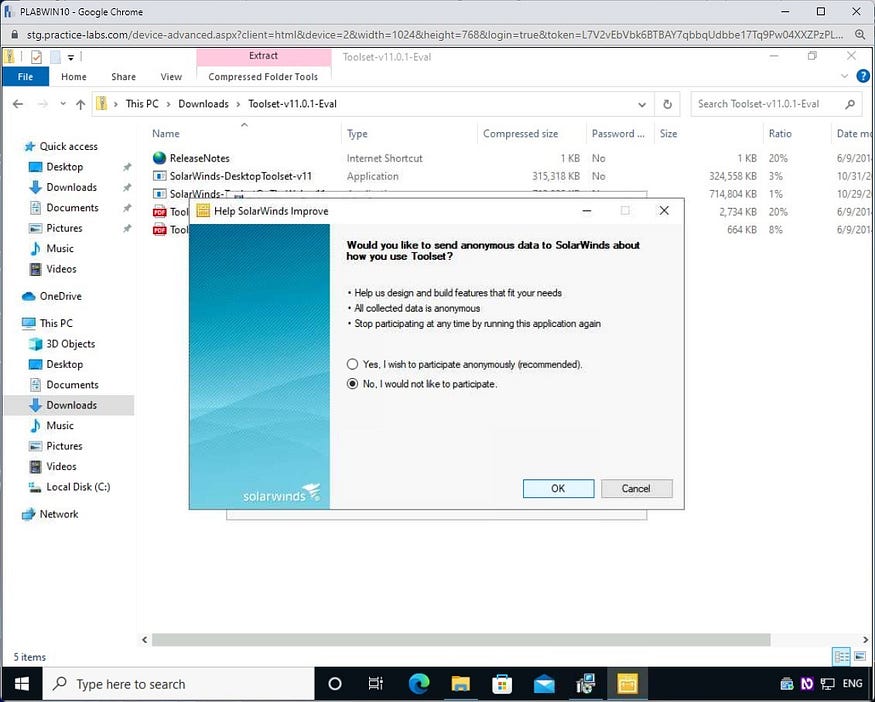The image size is (875, 702).
Task: Open Microsoft Store from taskbar
Action: (502, 684)
